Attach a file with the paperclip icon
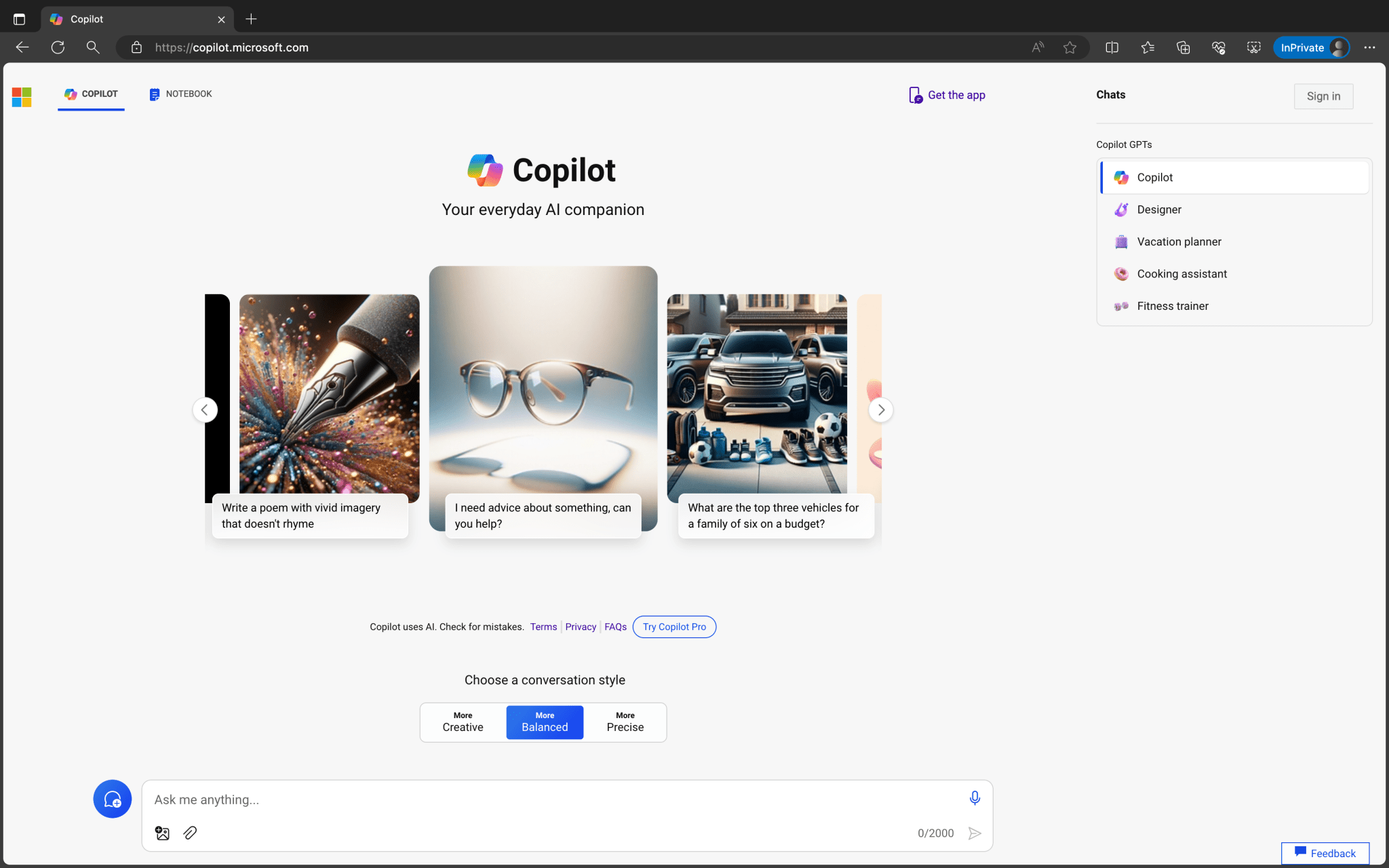Viewport: 1389px width, 868px height. coord(190,833)
